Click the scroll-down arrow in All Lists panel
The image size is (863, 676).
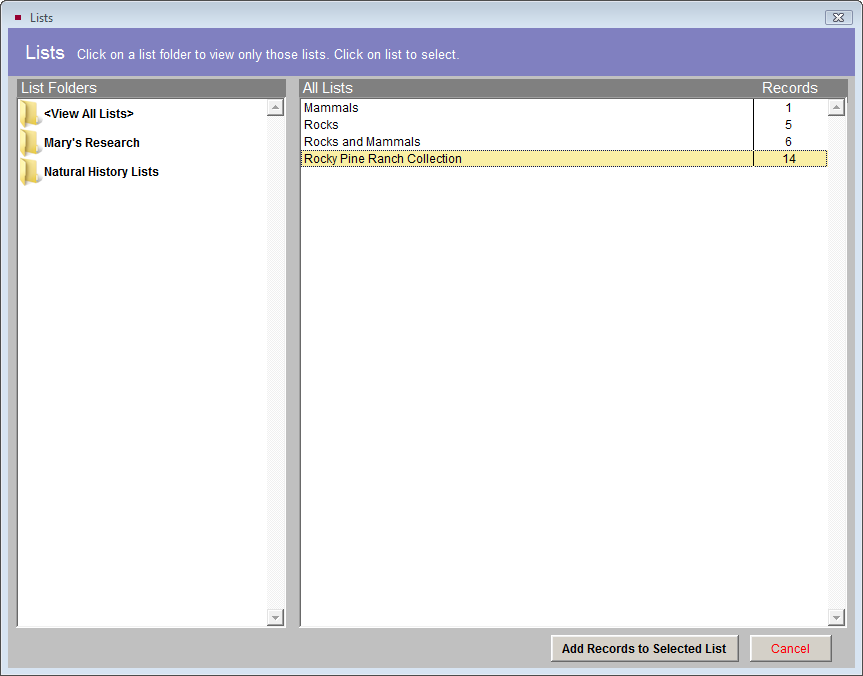(x=837, y=617)
